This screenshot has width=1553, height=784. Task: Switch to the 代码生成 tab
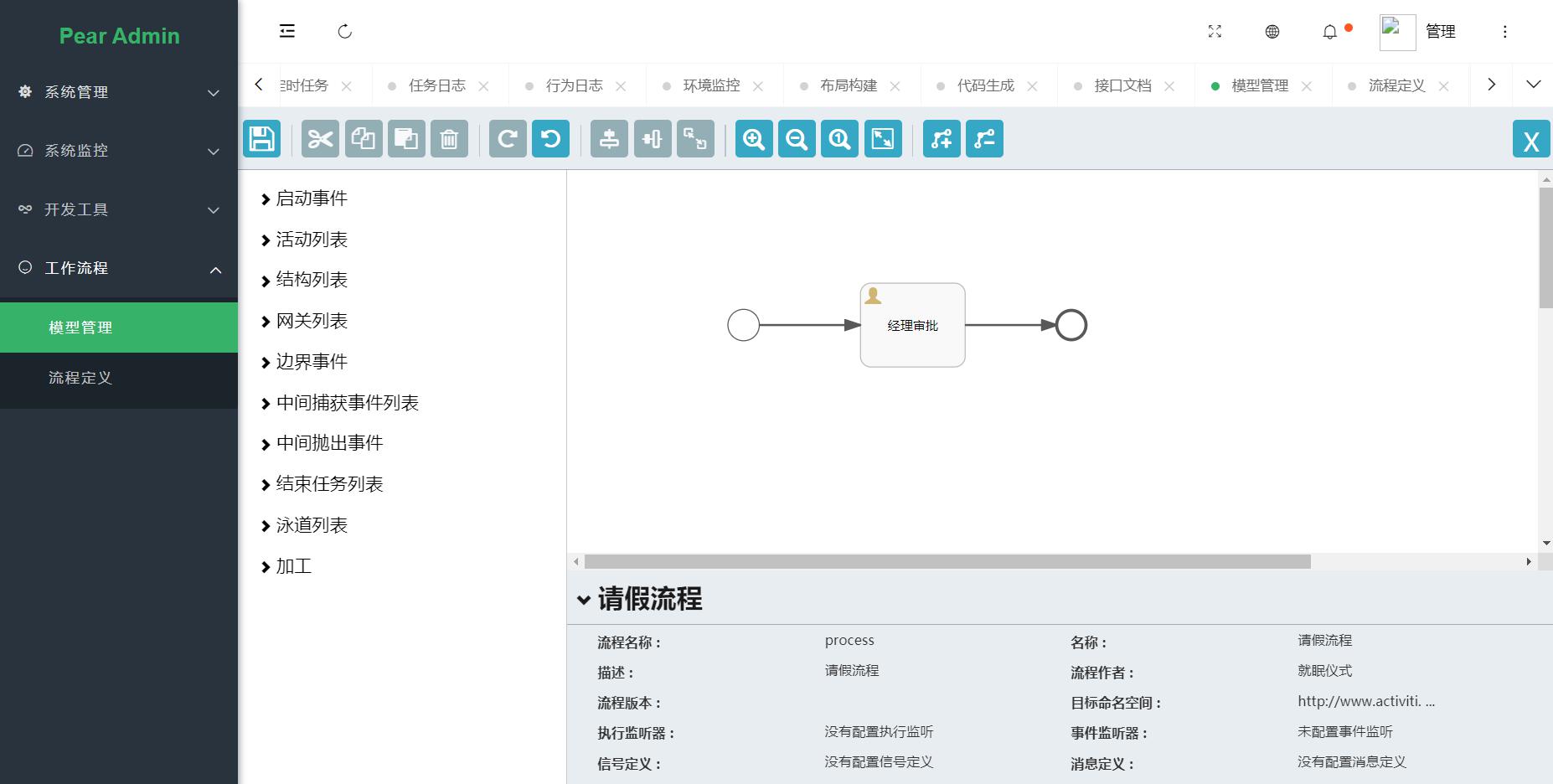click(986, 85)
